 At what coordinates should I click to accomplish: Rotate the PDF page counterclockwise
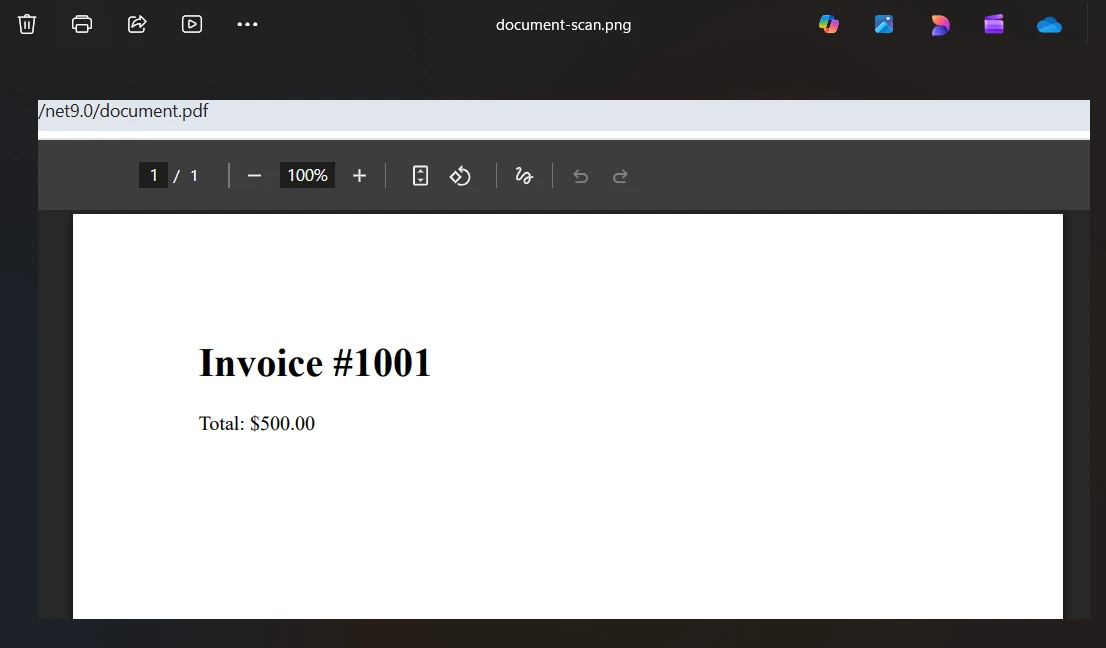point(460,176)
